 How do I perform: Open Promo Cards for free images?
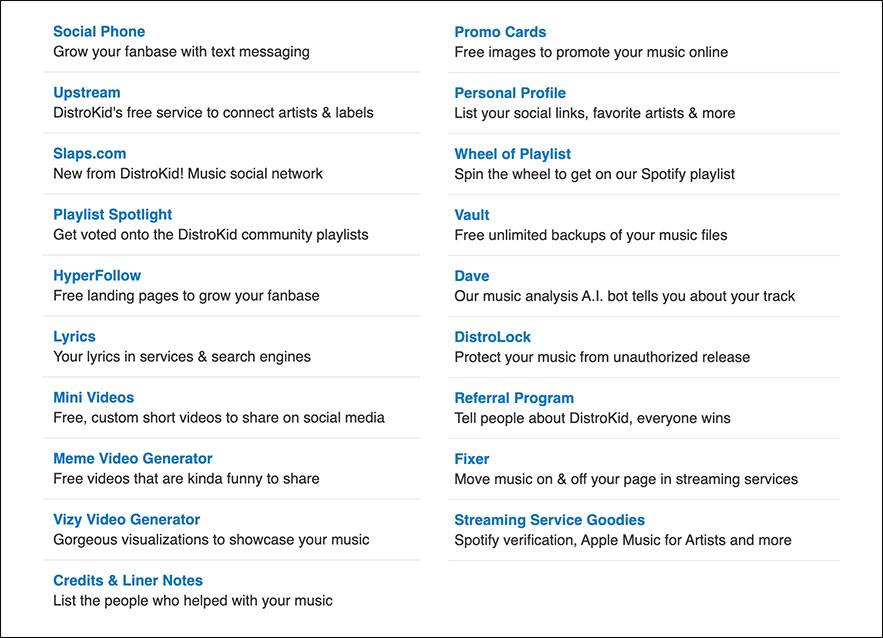[500, 31]
